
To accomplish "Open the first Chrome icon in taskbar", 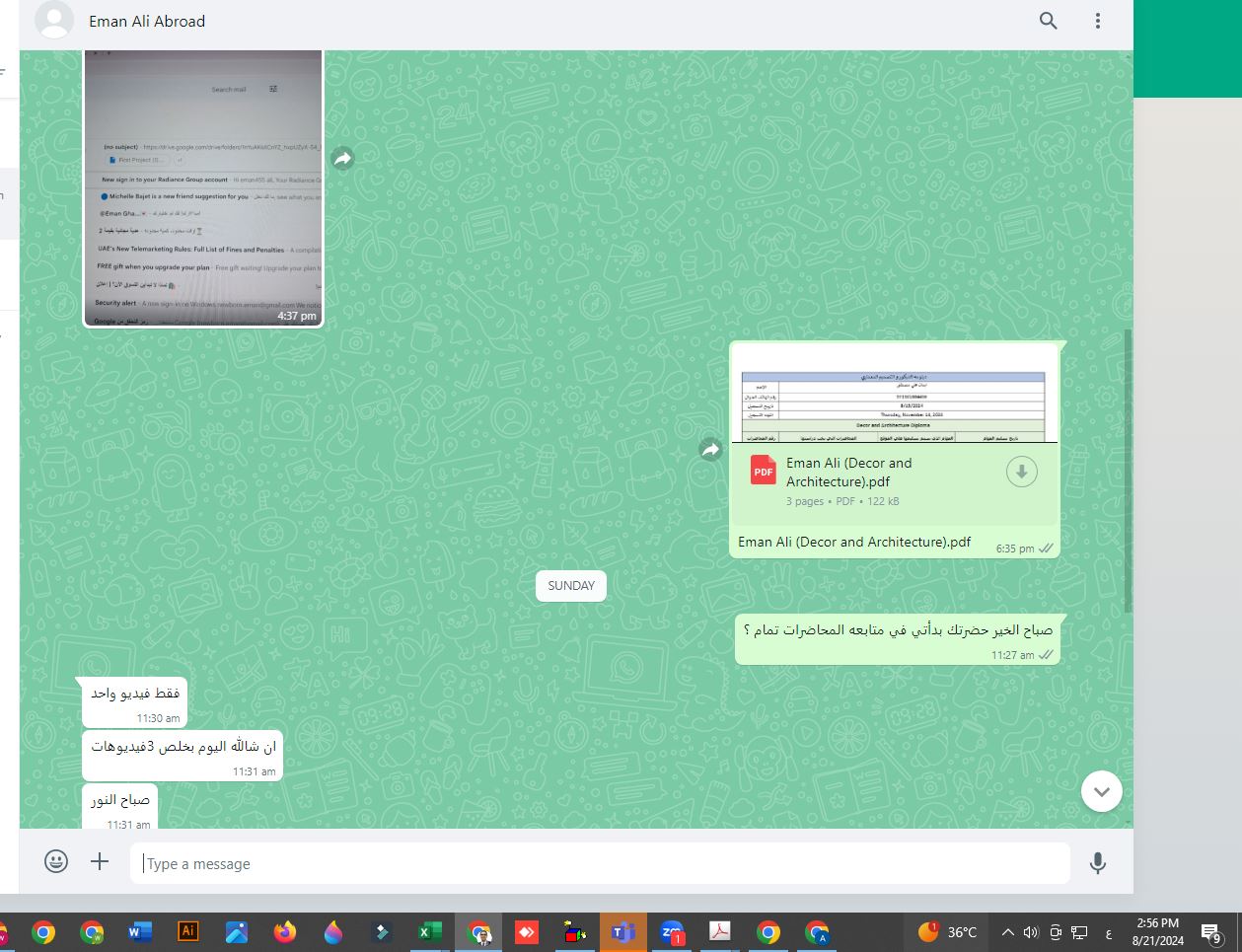I will click(42, 932).
